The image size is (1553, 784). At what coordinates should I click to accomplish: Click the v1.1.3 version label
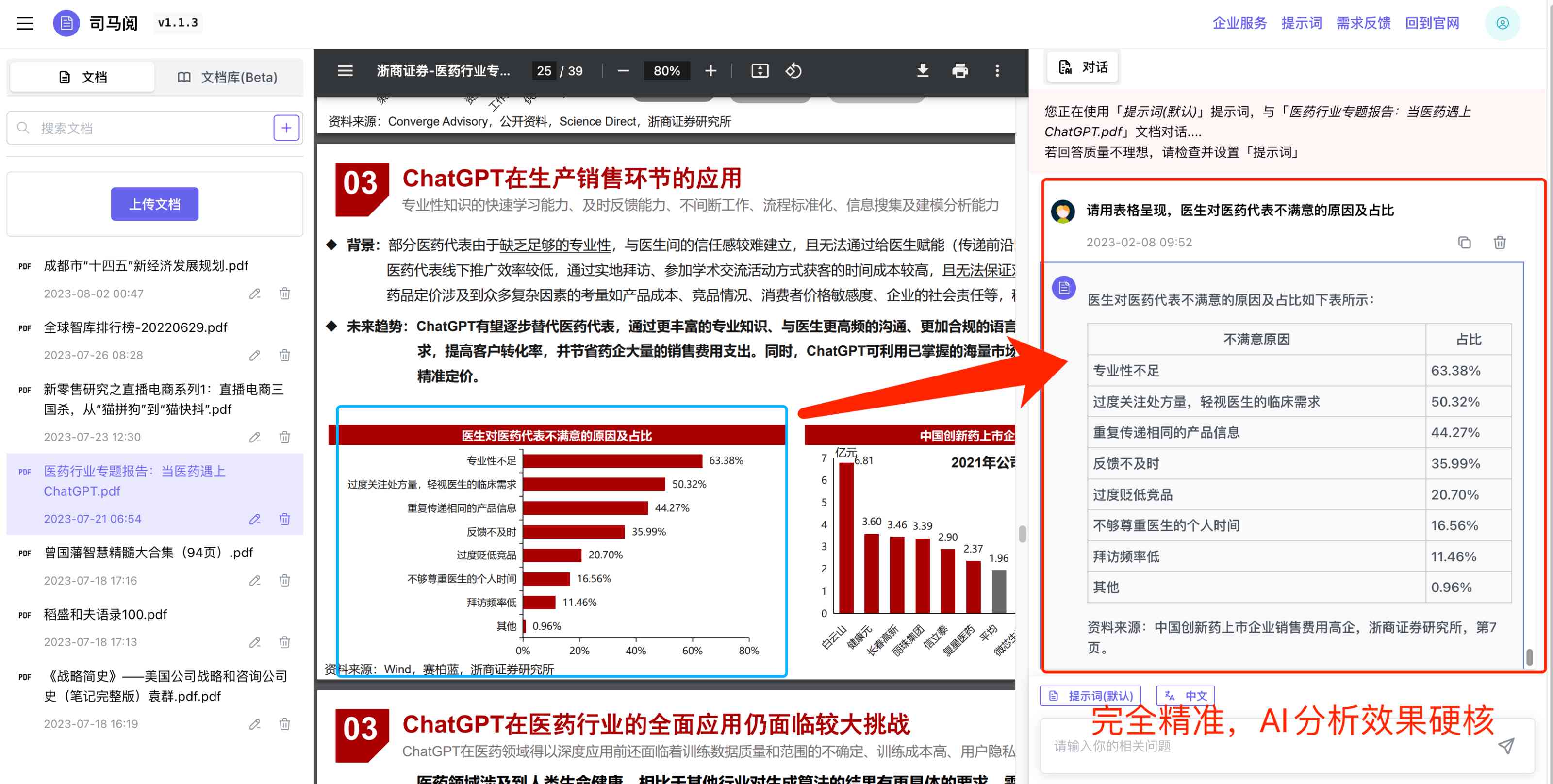click(x=178, y=23)
